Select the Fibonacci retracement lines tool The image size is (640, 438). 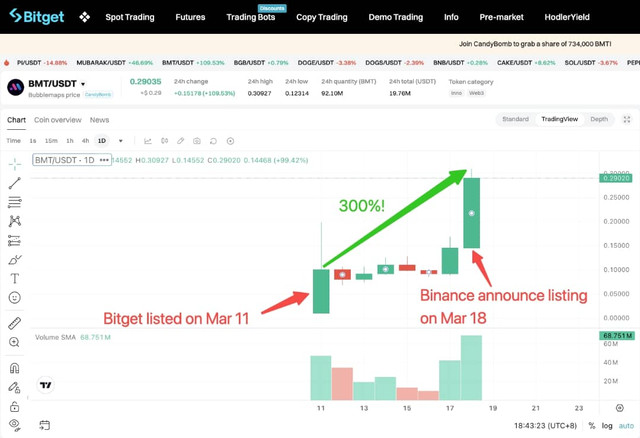tap(15, 202)
